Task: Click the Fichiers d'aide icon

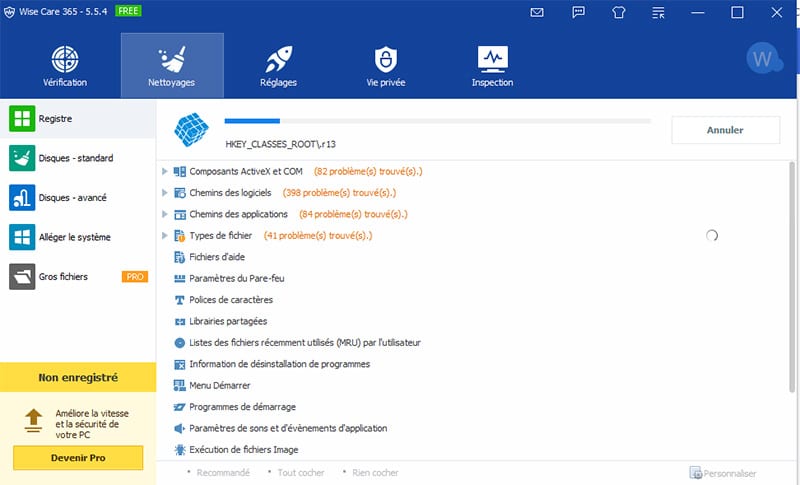Action: [180, 257]
